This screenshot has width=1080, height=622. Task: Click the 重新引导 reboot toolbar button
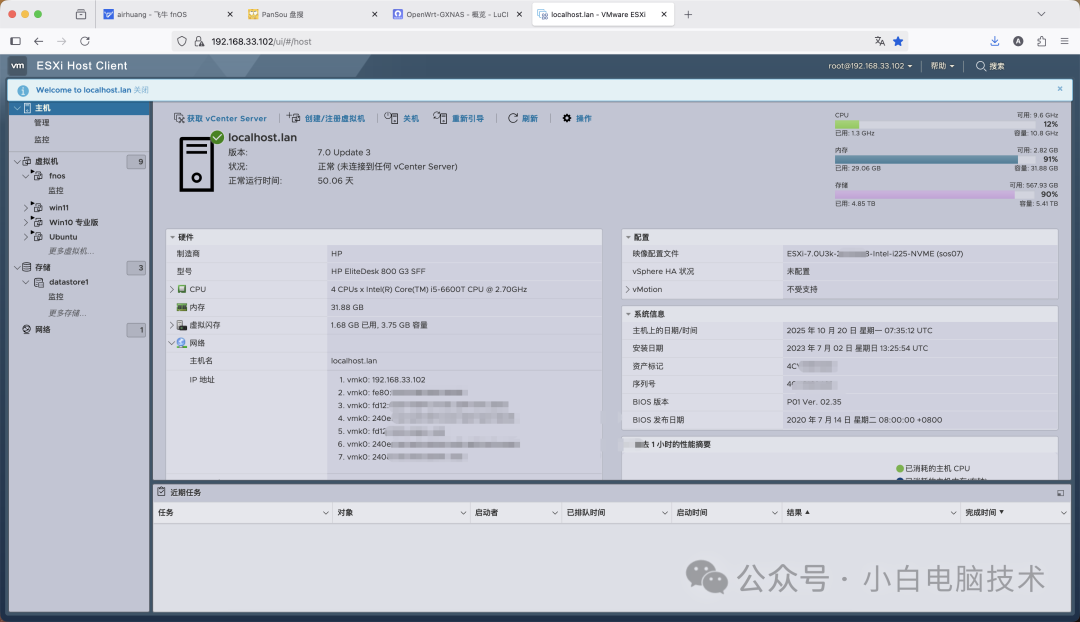pos(458,118)
